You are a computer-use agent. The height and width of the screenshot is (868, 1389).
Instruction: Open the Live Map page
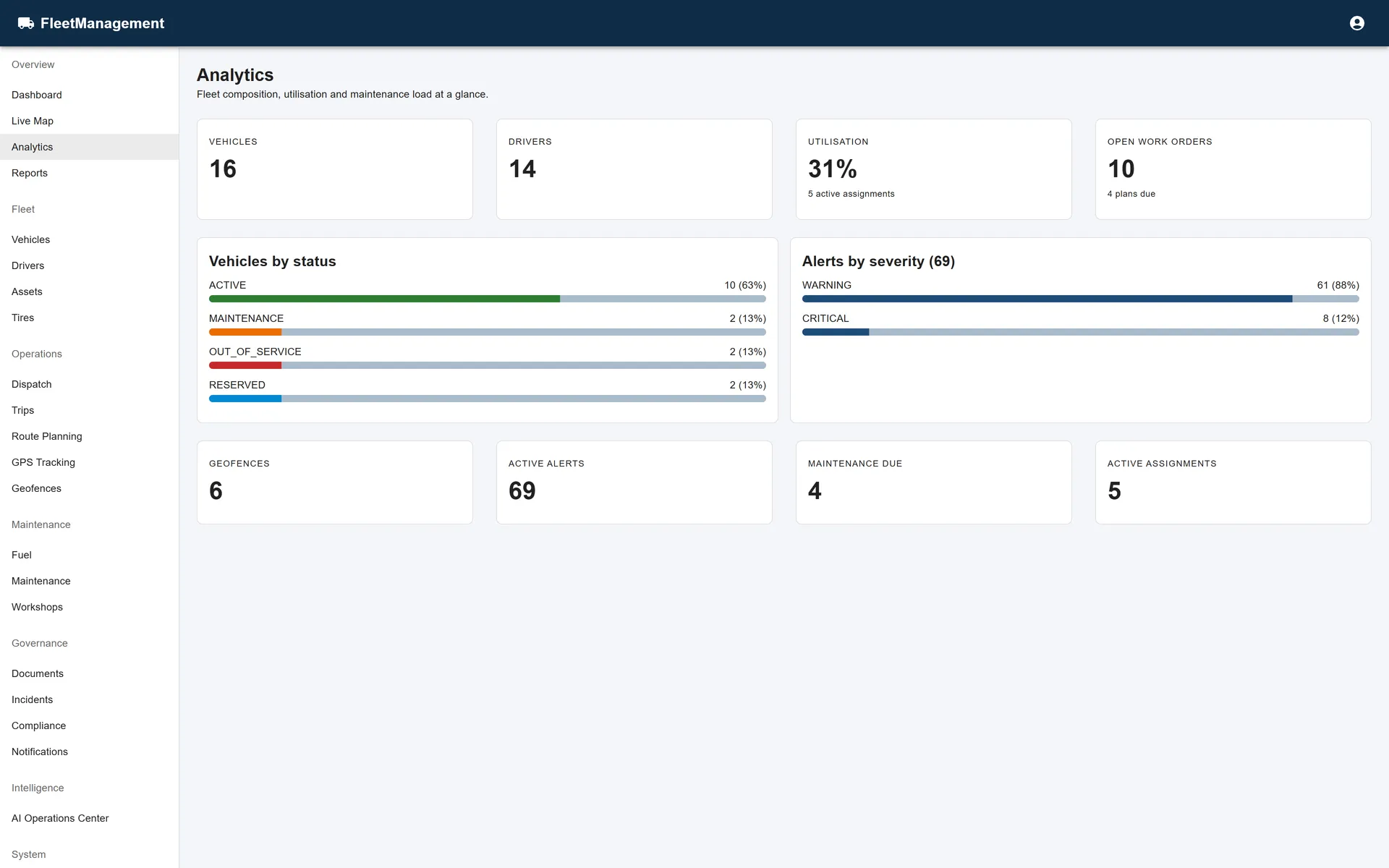[89, 121]
